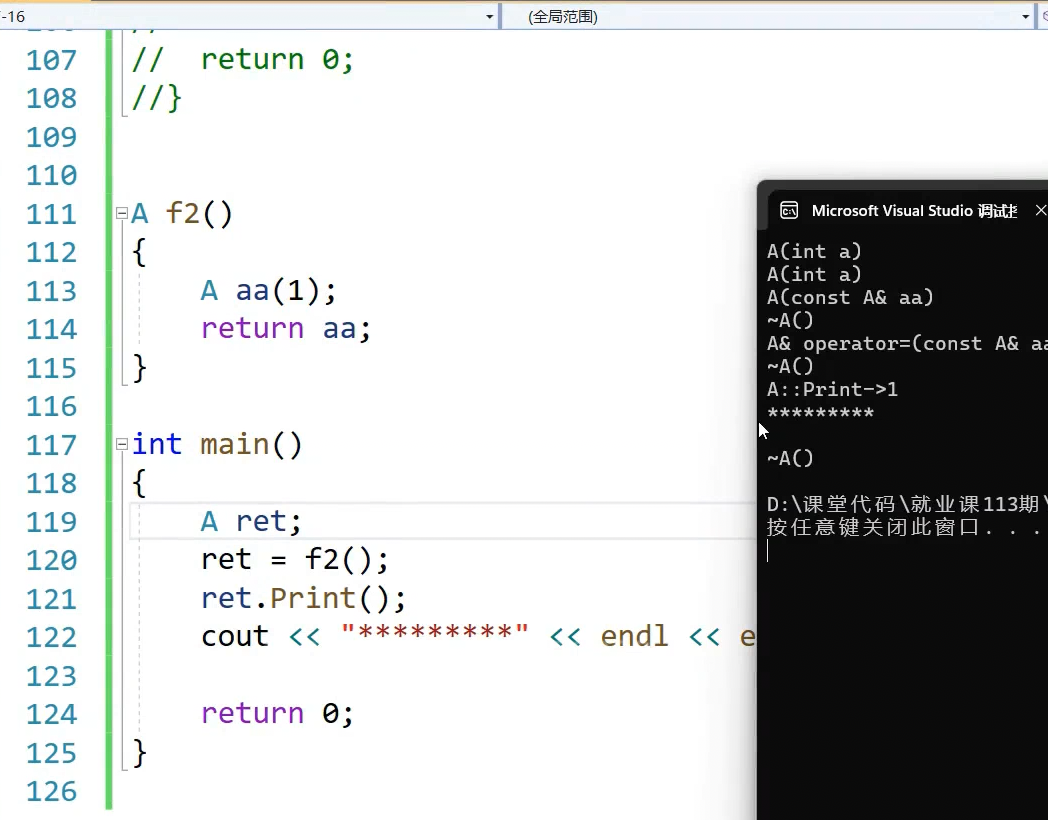Click the 'int main()' declaration

point(217,444)
